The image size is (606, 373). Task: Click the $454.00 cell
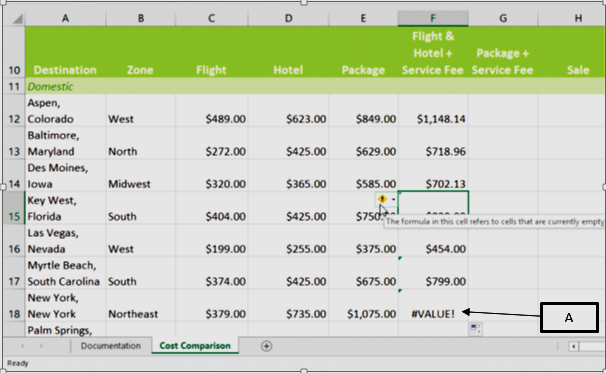coord(433,240)
